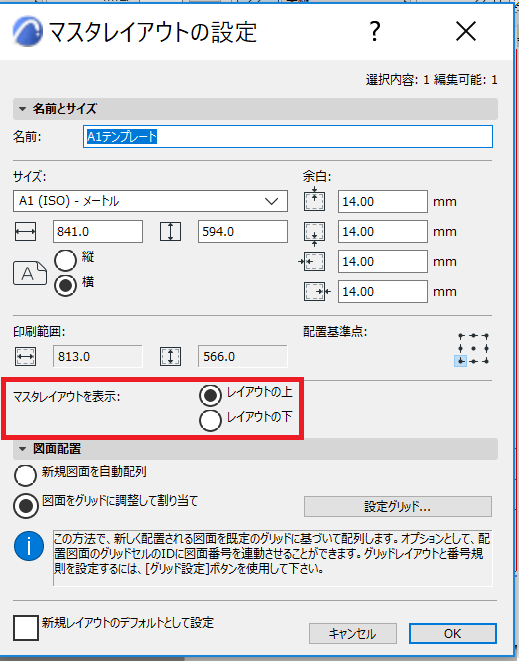Select bottom-left anchor point in 配置基準点 grid
The width and height of the screenshot is (521, 662).
[x=461, y=361]
